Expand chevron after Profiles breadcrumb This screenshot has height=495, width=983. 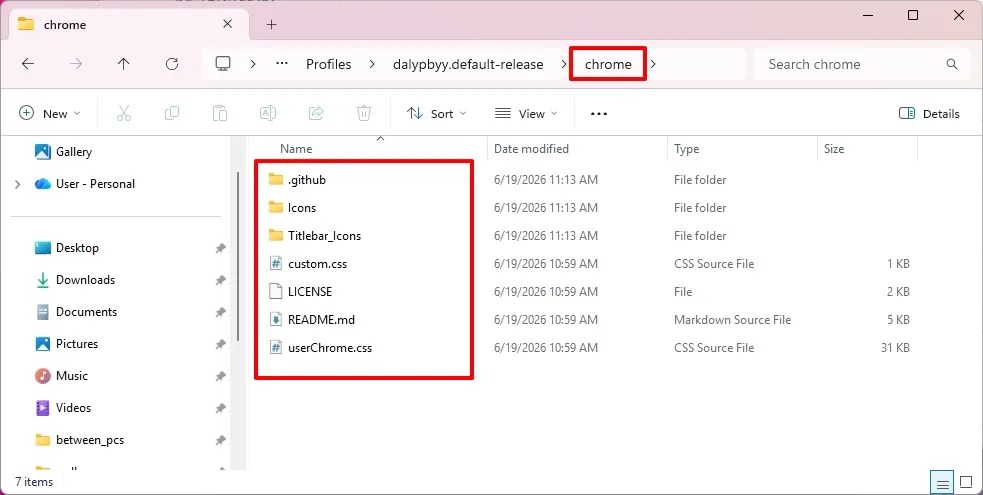click(372, 64)
